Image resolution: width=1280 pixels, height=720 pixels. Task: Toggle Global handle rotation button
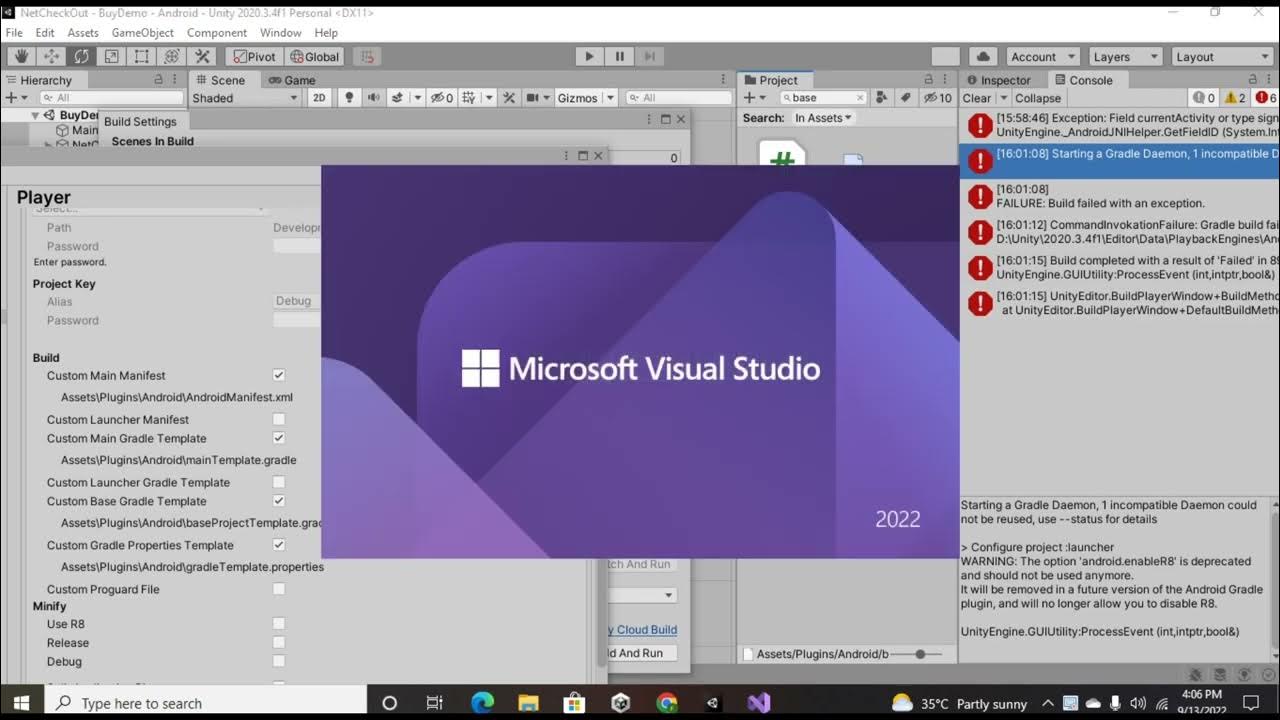(x=314, y=57)
